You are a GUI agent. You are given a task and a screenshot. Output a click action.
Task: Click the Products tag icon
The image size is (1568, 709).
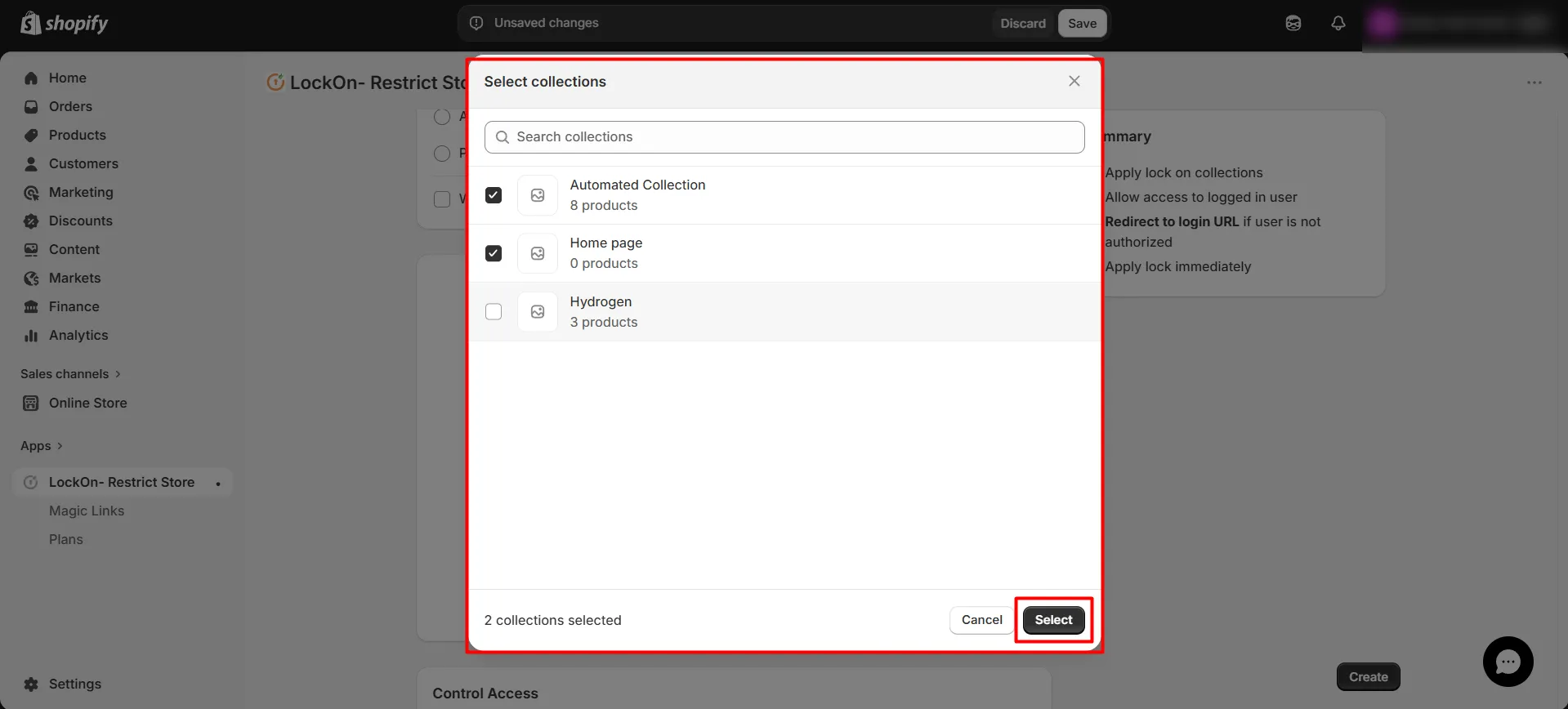point(31,136)
